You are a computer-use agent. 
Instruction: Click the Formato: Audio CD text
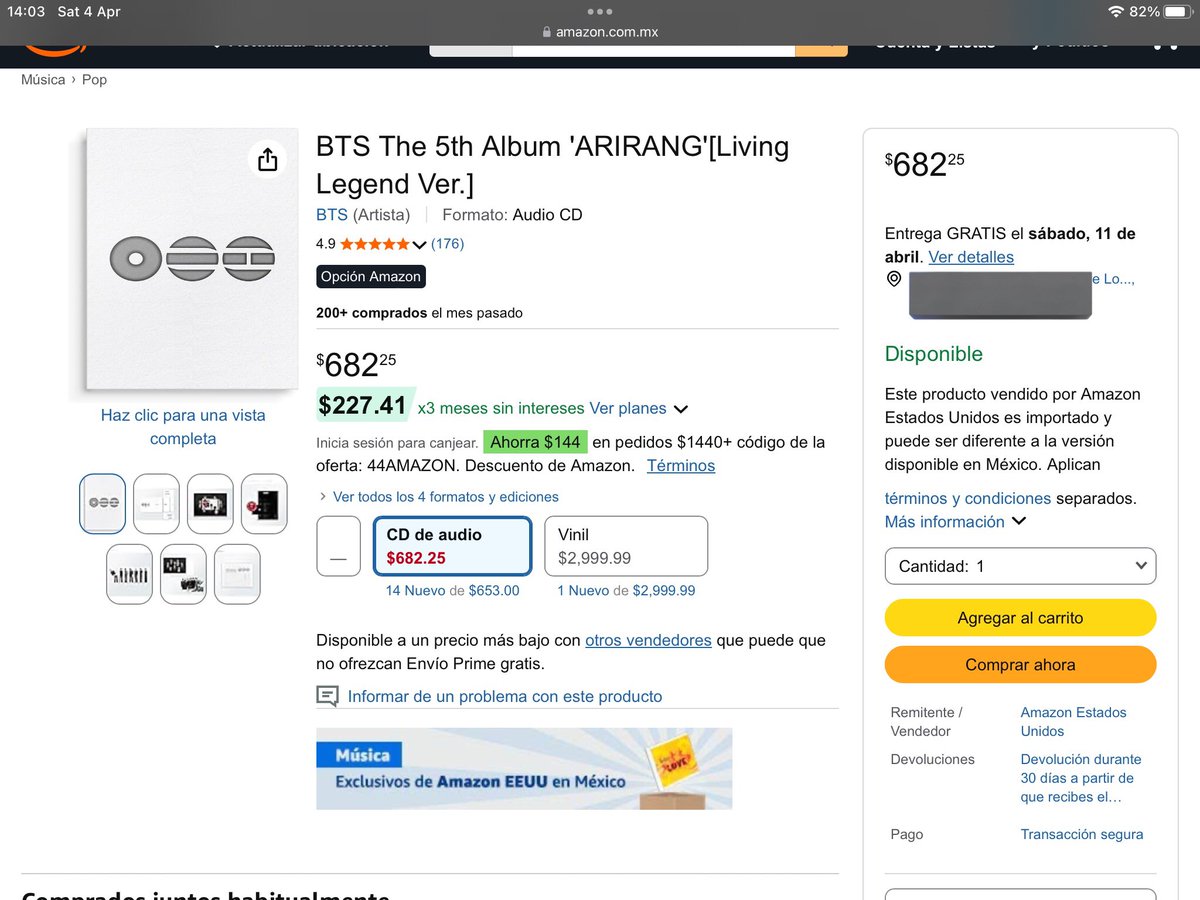click(x=512, y=215)
